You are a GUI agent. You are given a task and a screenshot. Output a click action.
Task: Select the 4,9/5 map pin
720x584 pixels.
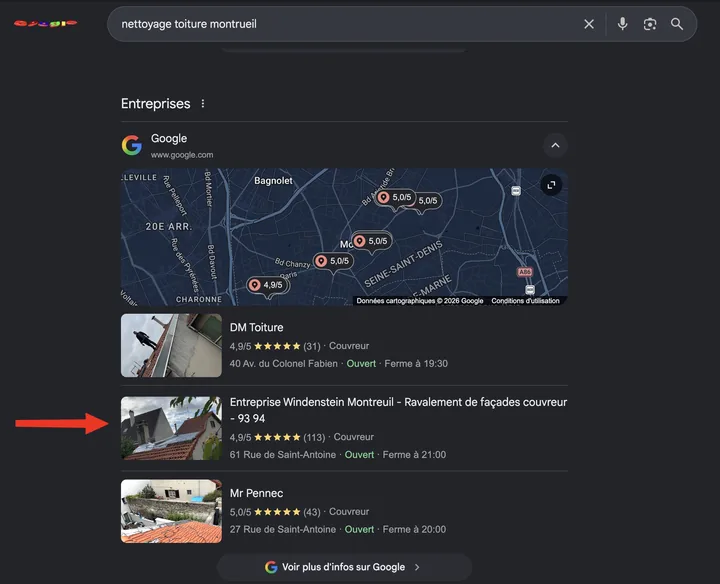pos(268,286)
